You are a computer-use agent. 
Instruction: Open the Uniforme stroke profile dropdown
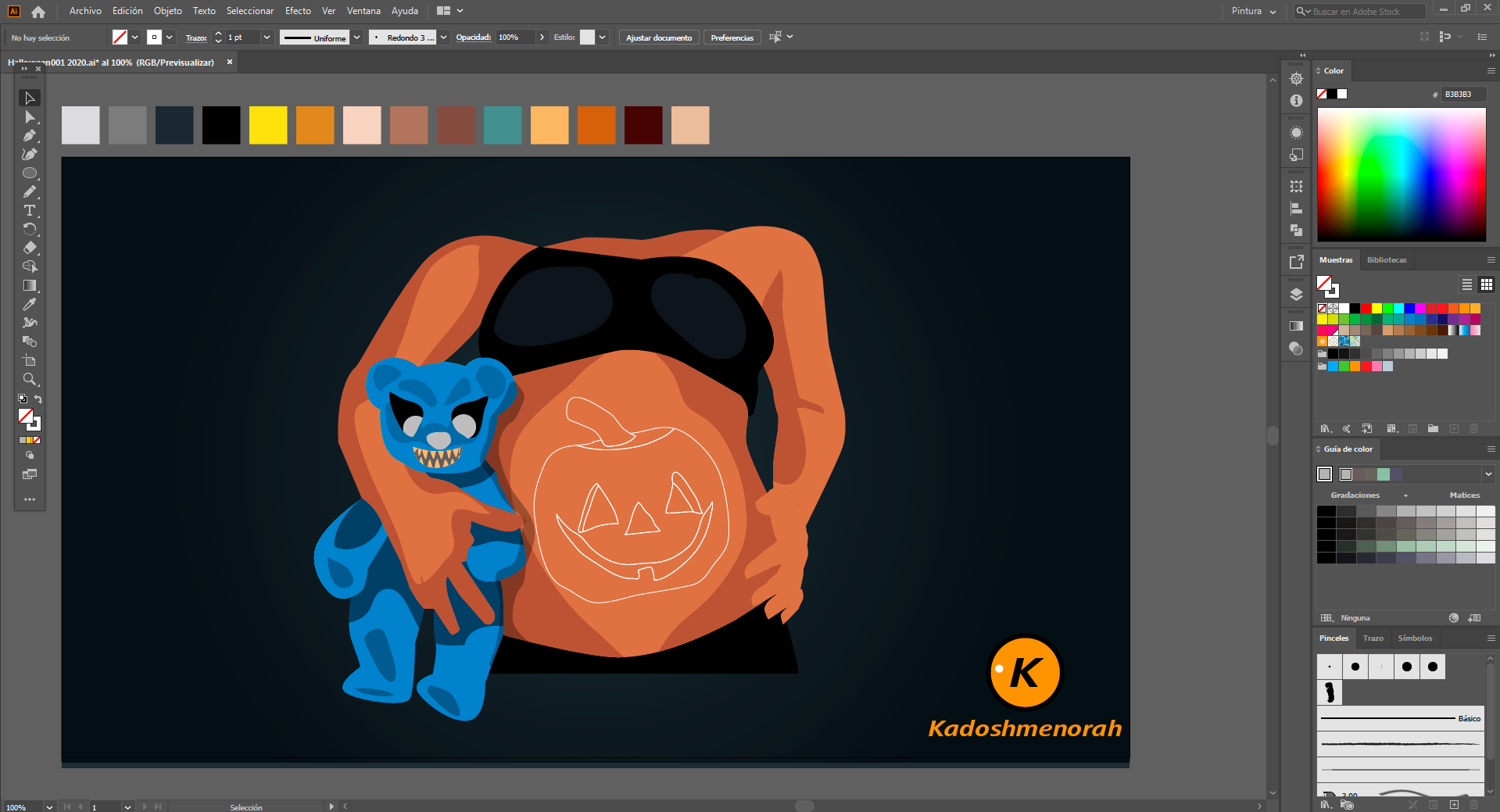[356, 37]
